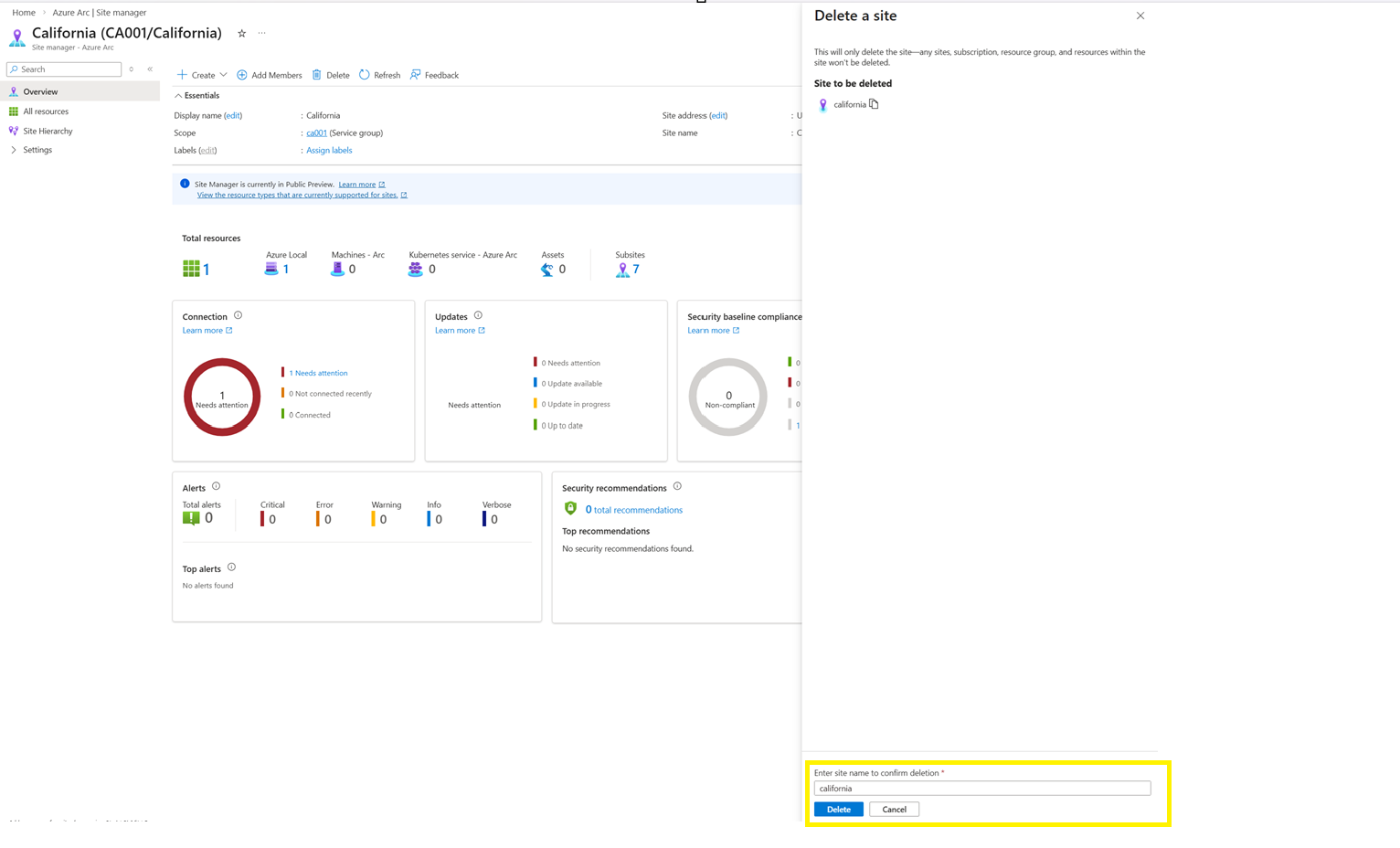The width and height of the screenshot is (1400, 848).
Task: Open the more options ellipsis beside the title
Action: coord(262,34)
